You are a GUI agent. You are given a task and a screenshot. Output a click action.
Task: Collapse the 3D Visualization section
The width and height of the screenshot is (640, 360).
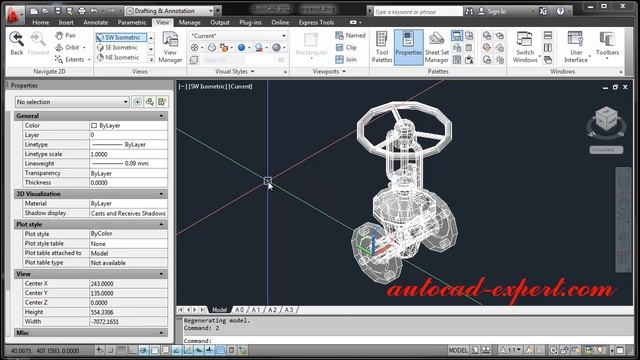tap(161, 194)
